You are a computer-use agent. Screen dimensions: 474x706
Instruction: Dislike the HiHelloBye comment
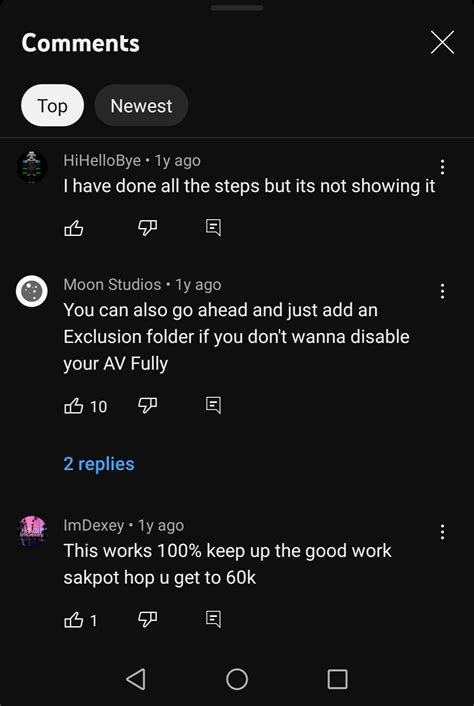pyautogui.click(x=146, y=228)
